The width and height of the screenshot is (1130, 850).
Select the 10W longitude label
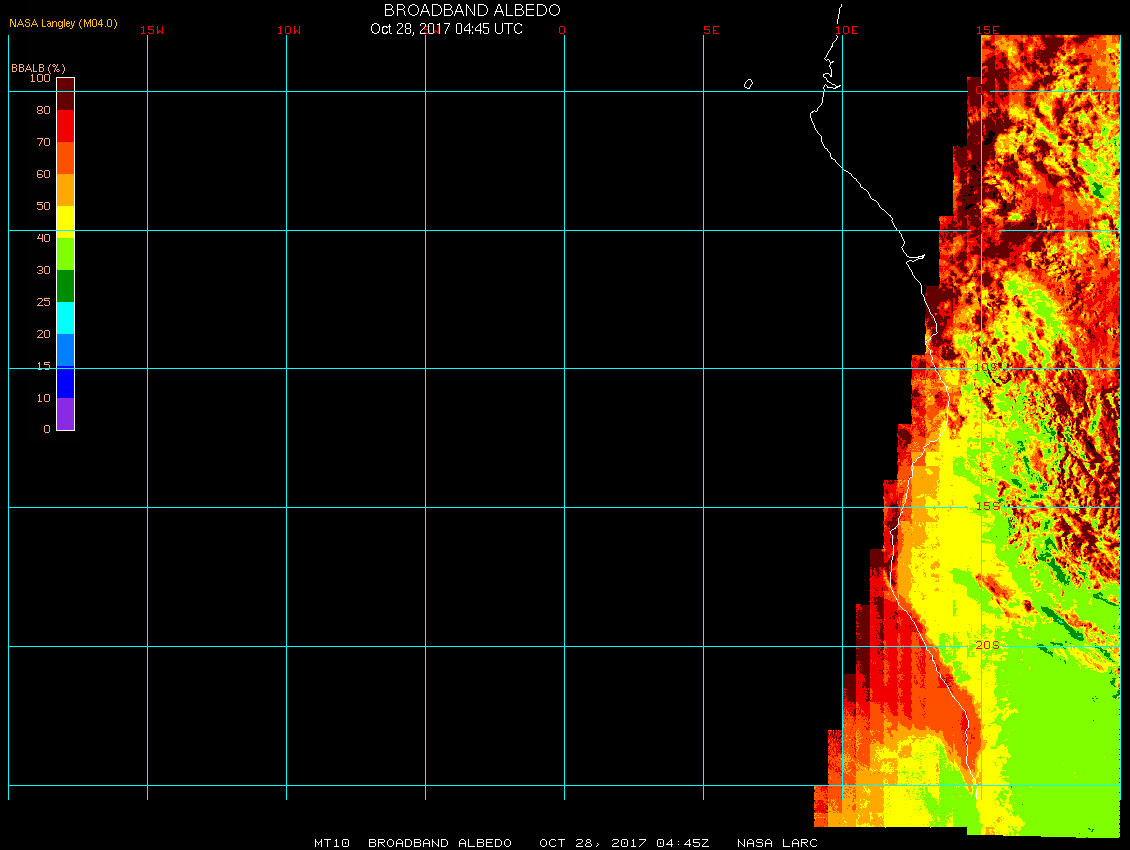tap(289, 30)
